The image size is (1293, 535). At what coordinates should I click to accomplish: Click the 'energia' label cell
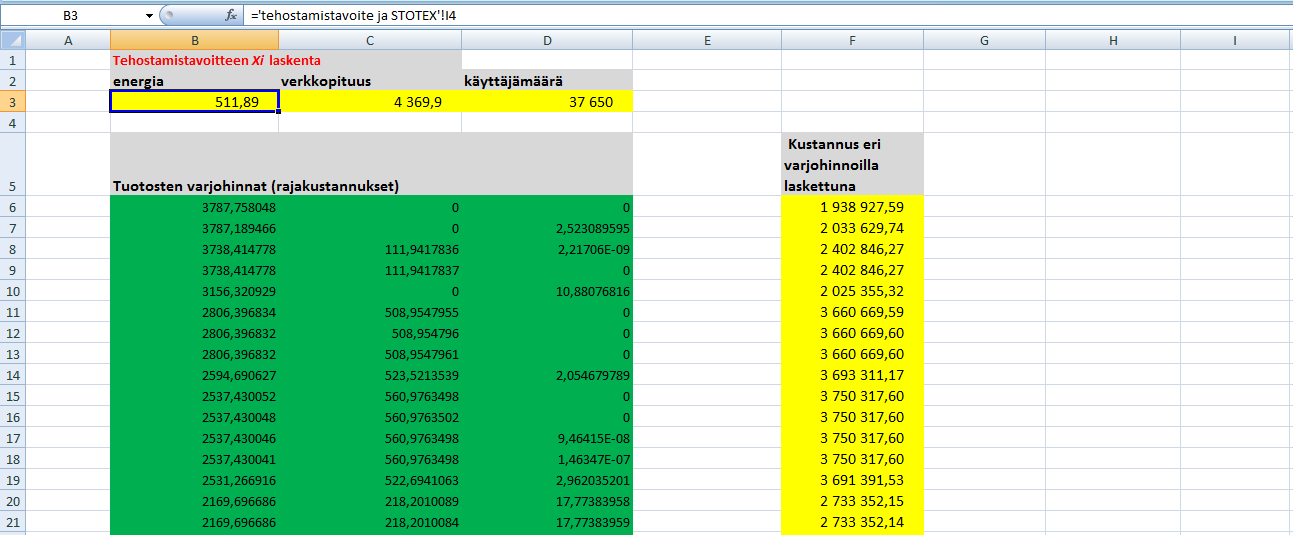click(194, 81)
